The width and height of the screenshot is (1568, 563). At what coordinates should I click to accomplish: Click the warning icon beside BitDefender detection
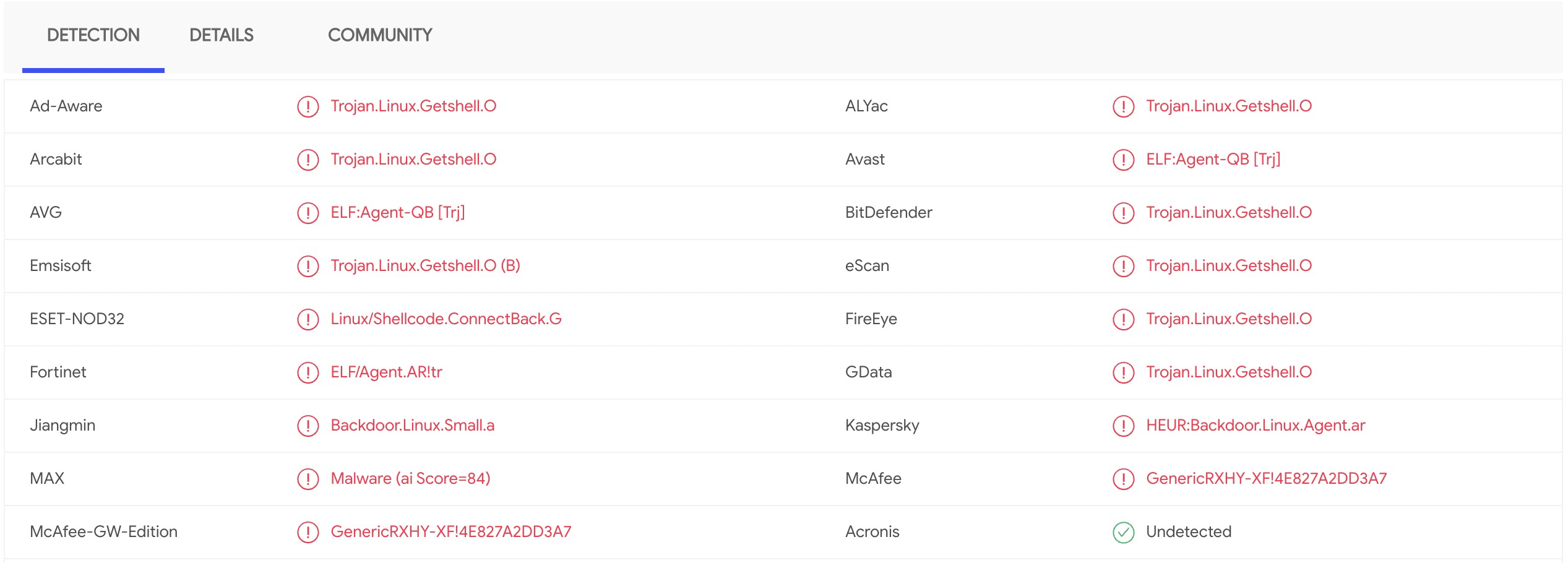[x=1123, y=213]
